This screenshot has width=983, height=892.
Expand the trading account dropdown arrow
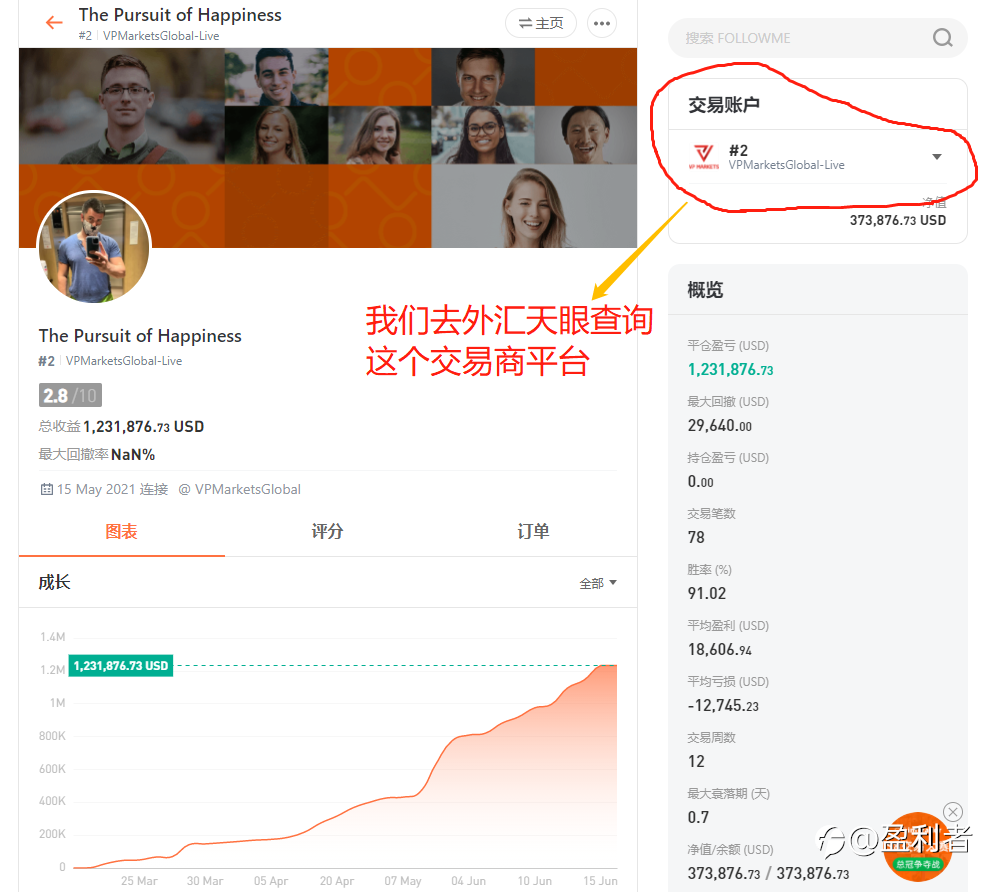point(937,157)
